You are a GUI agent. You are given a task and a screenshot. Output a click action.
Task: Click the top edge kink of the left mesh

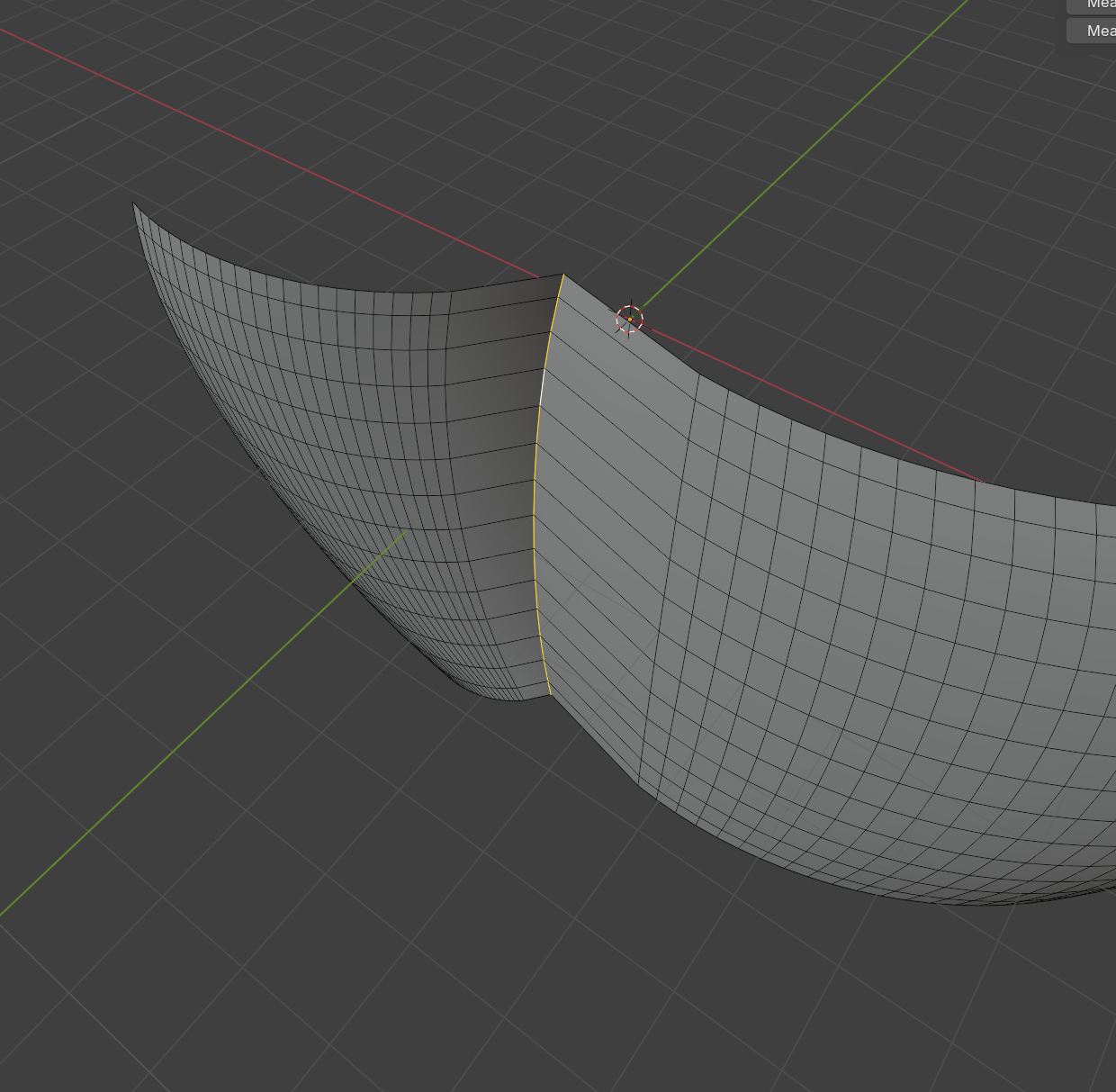pyautogui.click(x=450, y=292)
